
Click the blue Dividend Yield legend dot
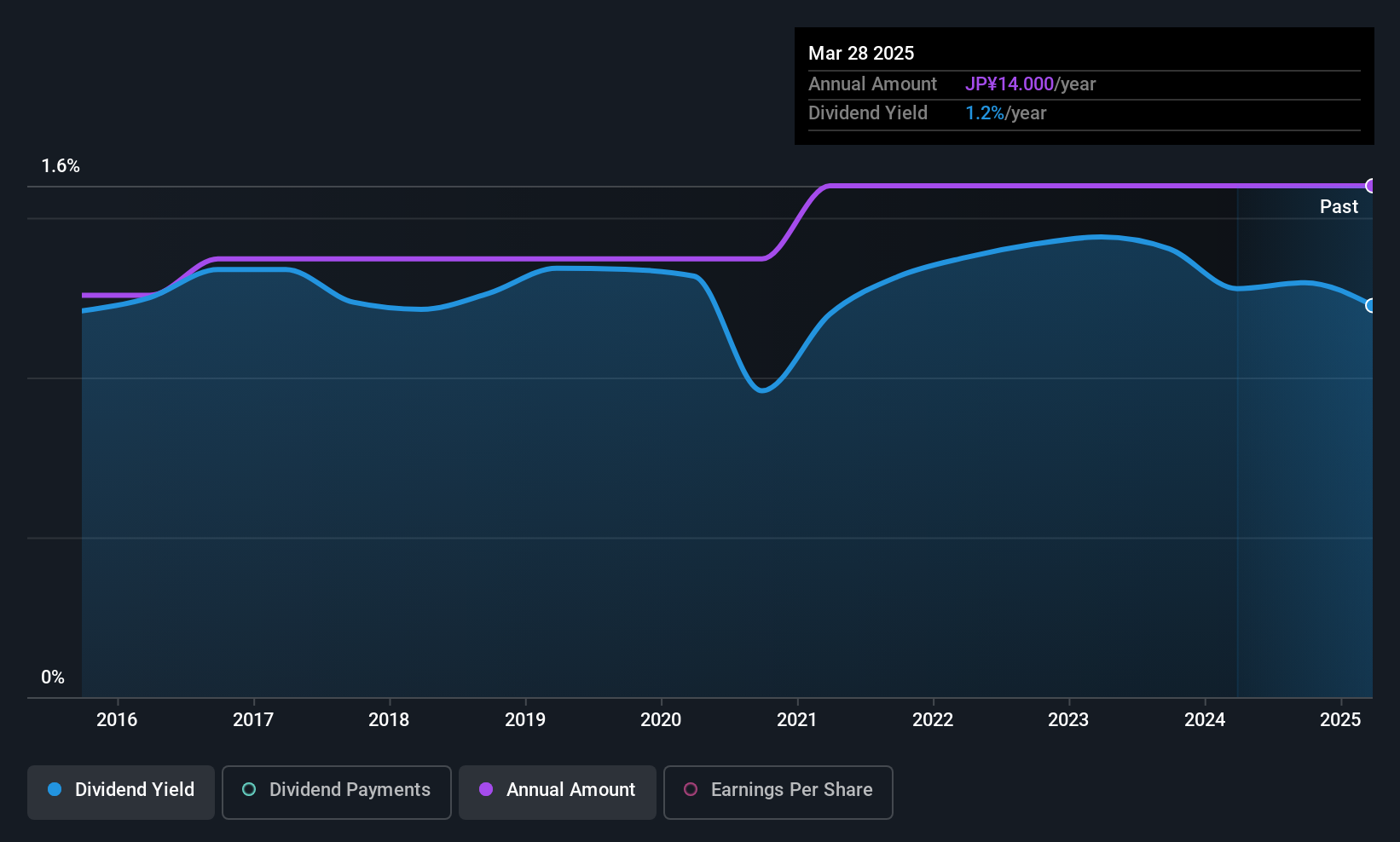point(55,789)
